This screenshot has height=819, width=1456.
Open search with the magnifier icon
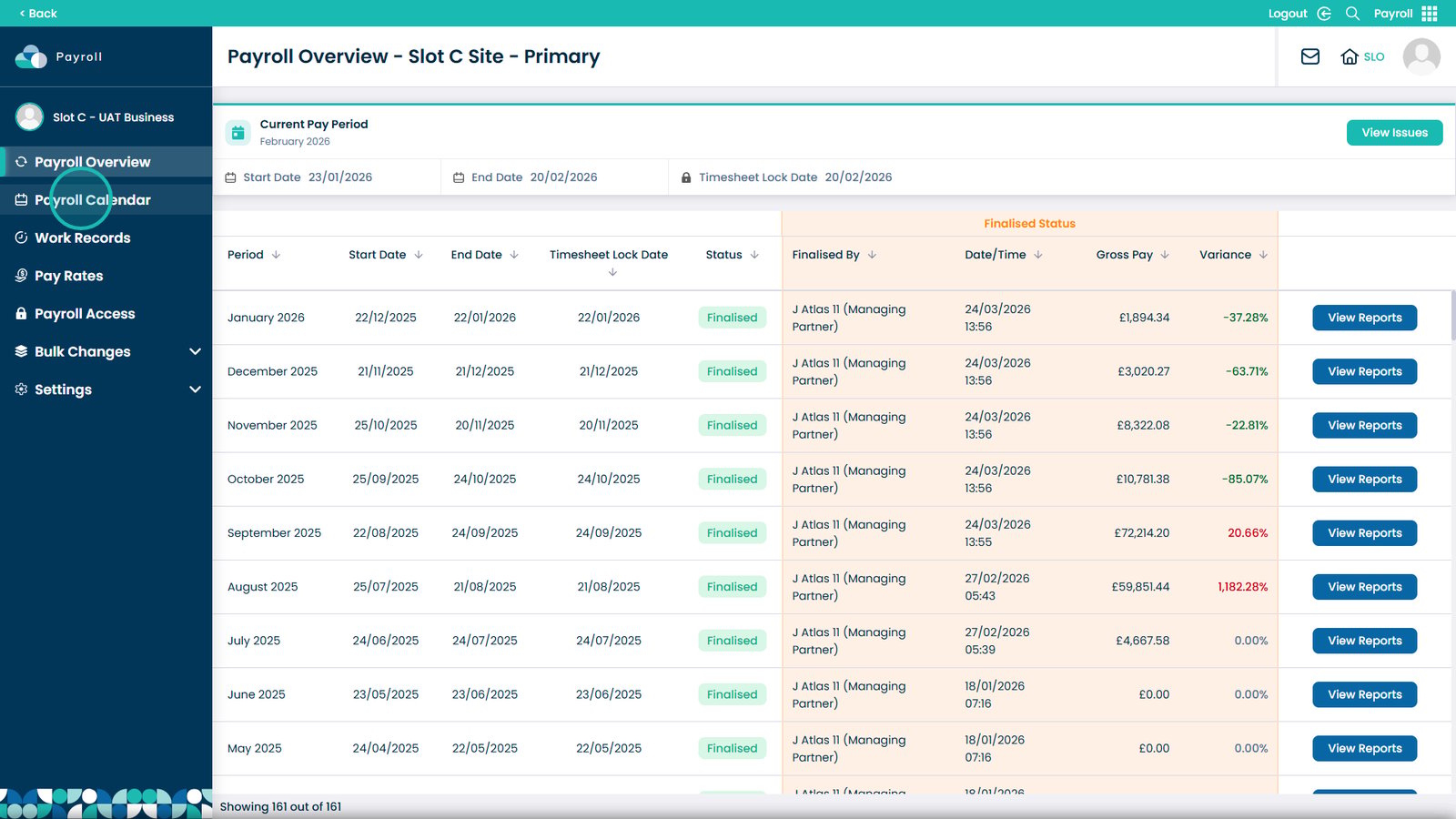click(1352, 13)
